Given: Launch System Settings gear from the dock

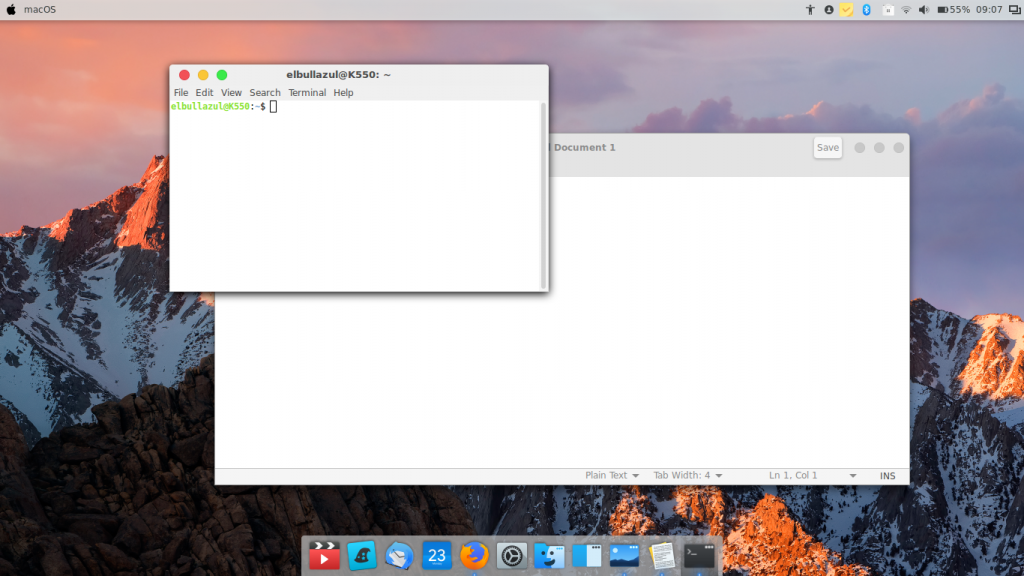Looking at the screenshot, I should 511,556.
